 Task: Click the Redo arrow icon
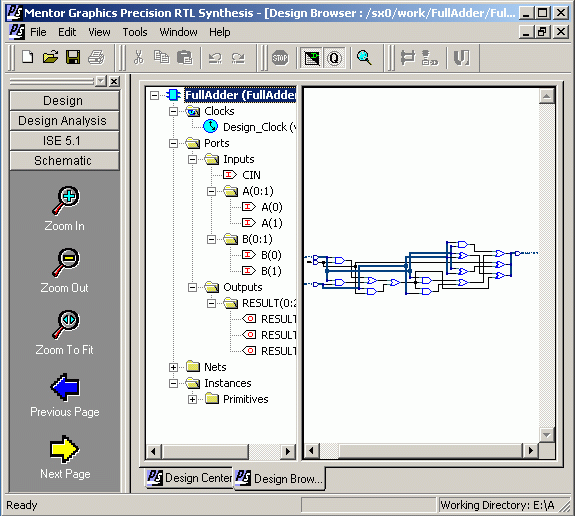tap(238, 58)
